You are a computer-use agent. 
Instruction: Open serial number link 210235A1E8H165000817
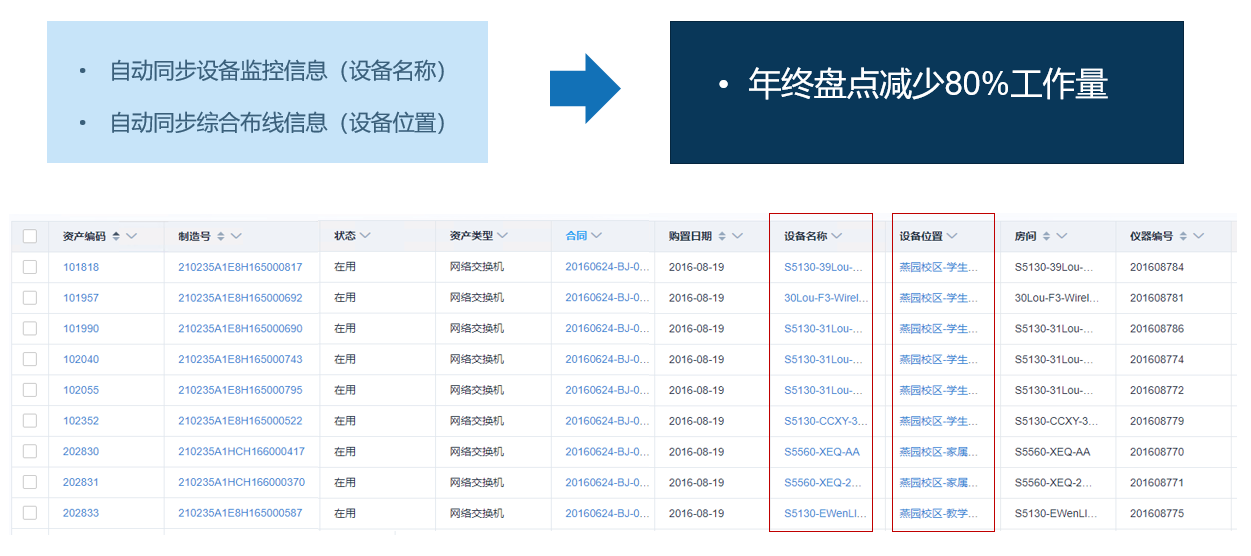click(240, 267)
